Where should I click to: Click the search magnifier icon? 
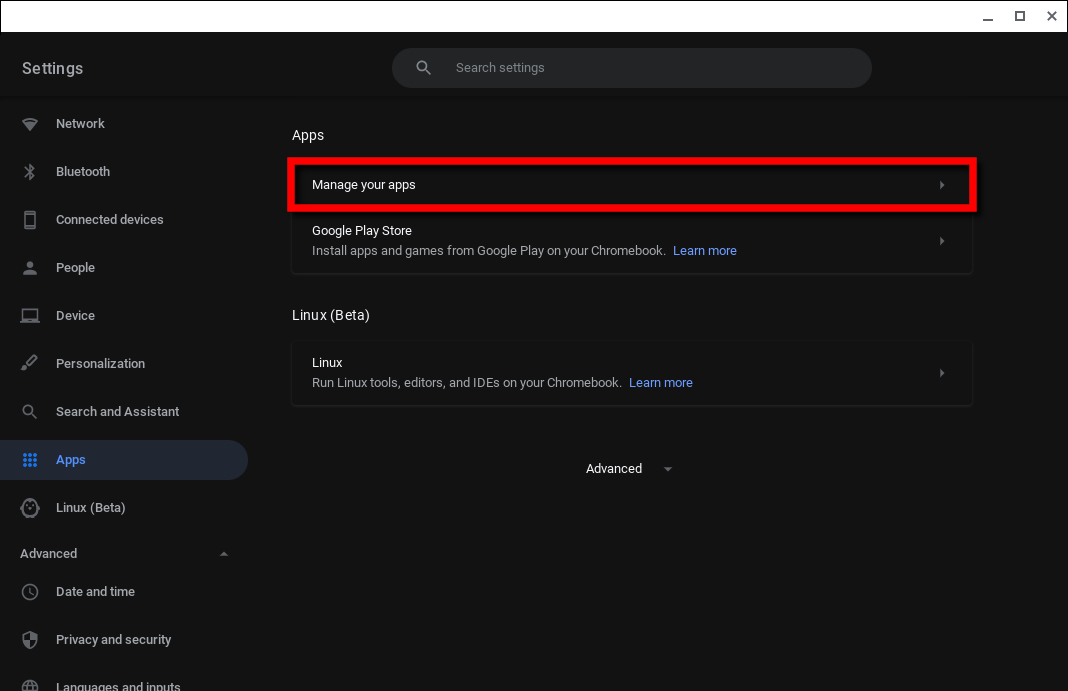pyautogui.click(x=424, y=68)
